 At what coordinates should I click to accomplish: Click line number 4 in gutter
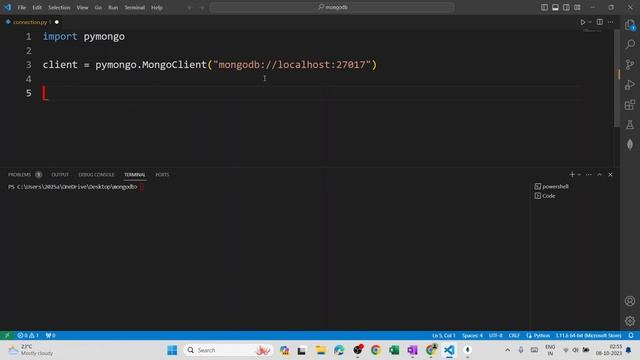(x=29, y=79)
